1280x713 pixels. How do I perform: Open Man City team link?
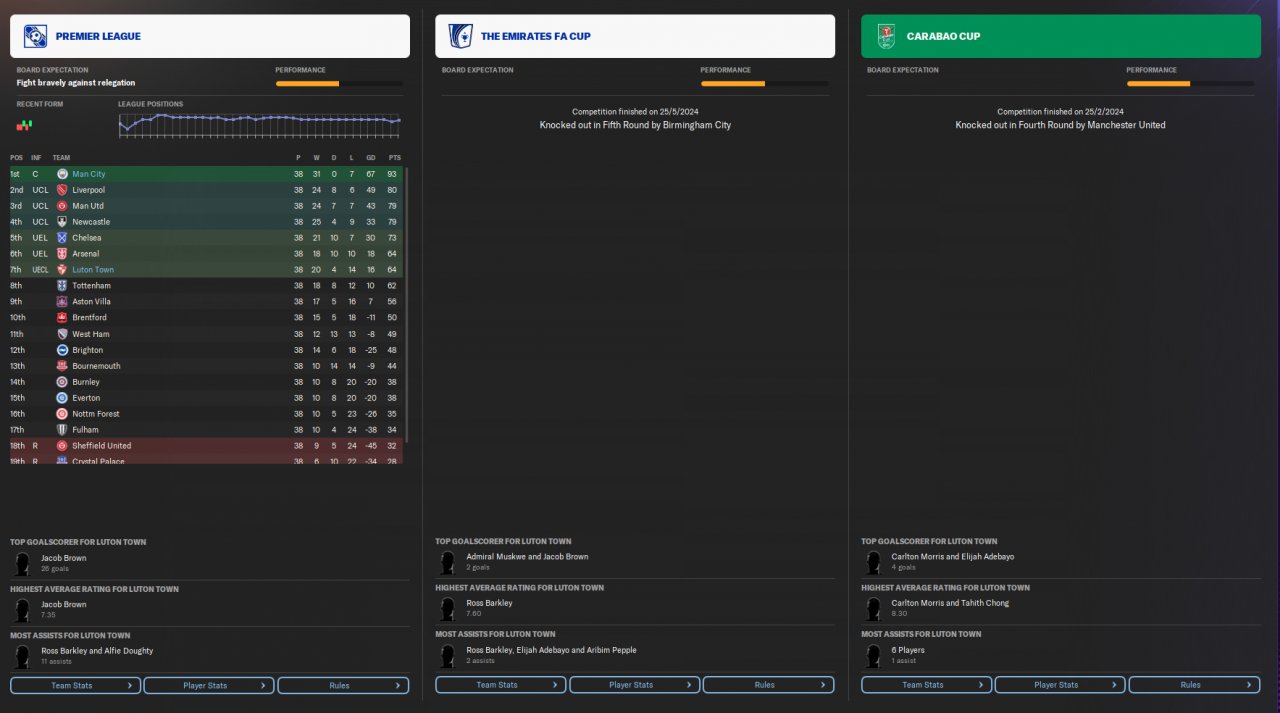coord(88,174)
